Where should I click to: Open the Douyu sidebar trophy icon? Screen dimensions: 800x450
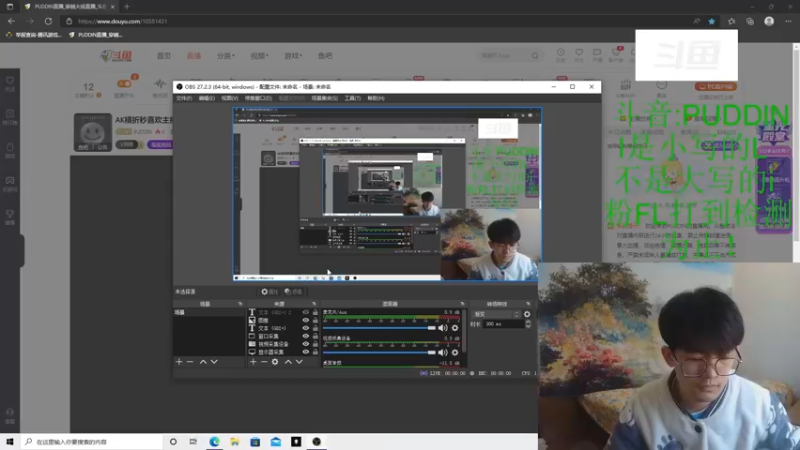10,214
